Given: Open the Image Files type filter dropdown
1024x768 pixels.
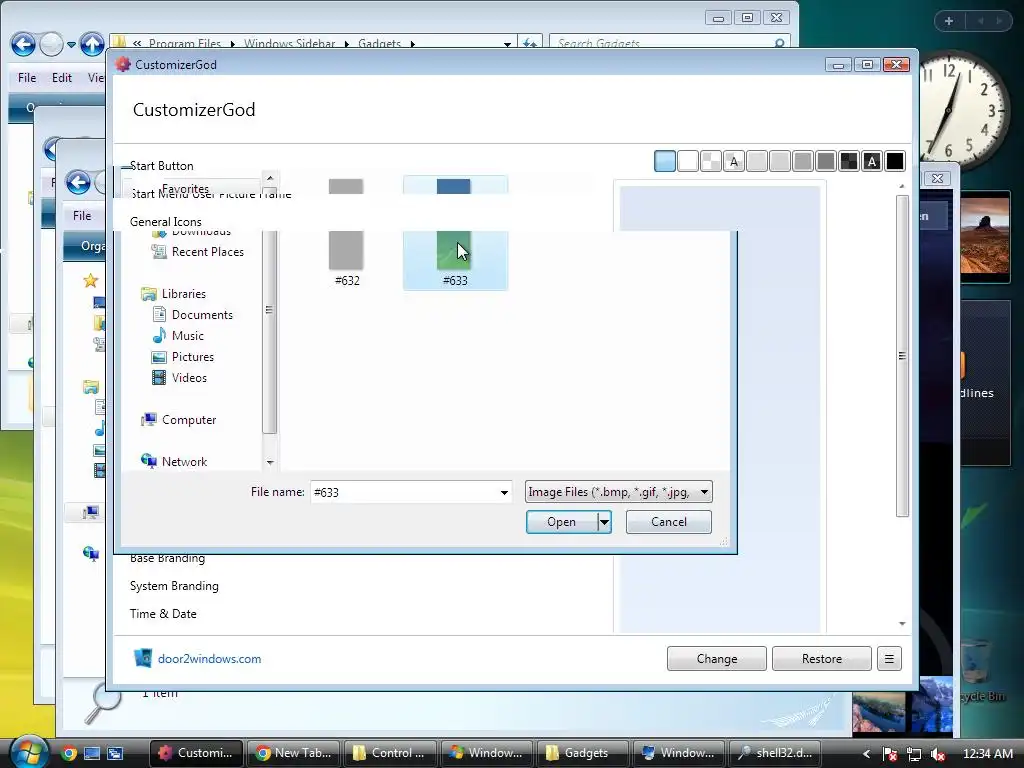Looking at the screenshot, I should (x=618, y=492).
